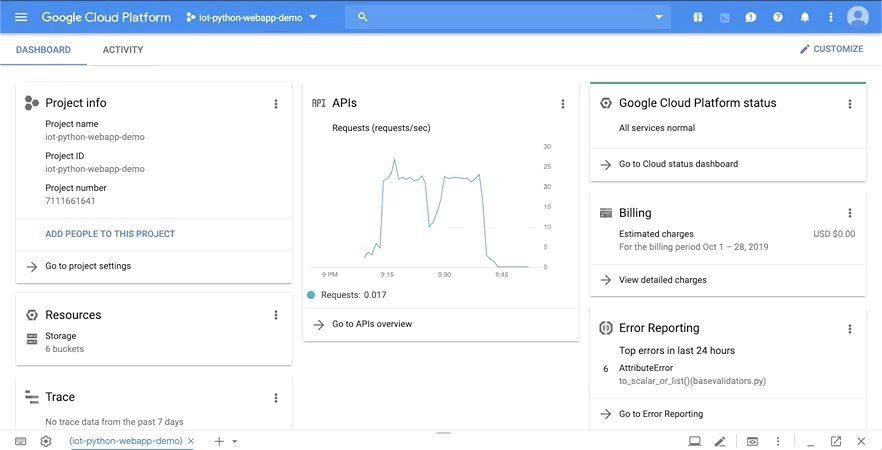Click Storage 6 buckets resource
This screenshot has width=882, height=450.
click(65, 342)
